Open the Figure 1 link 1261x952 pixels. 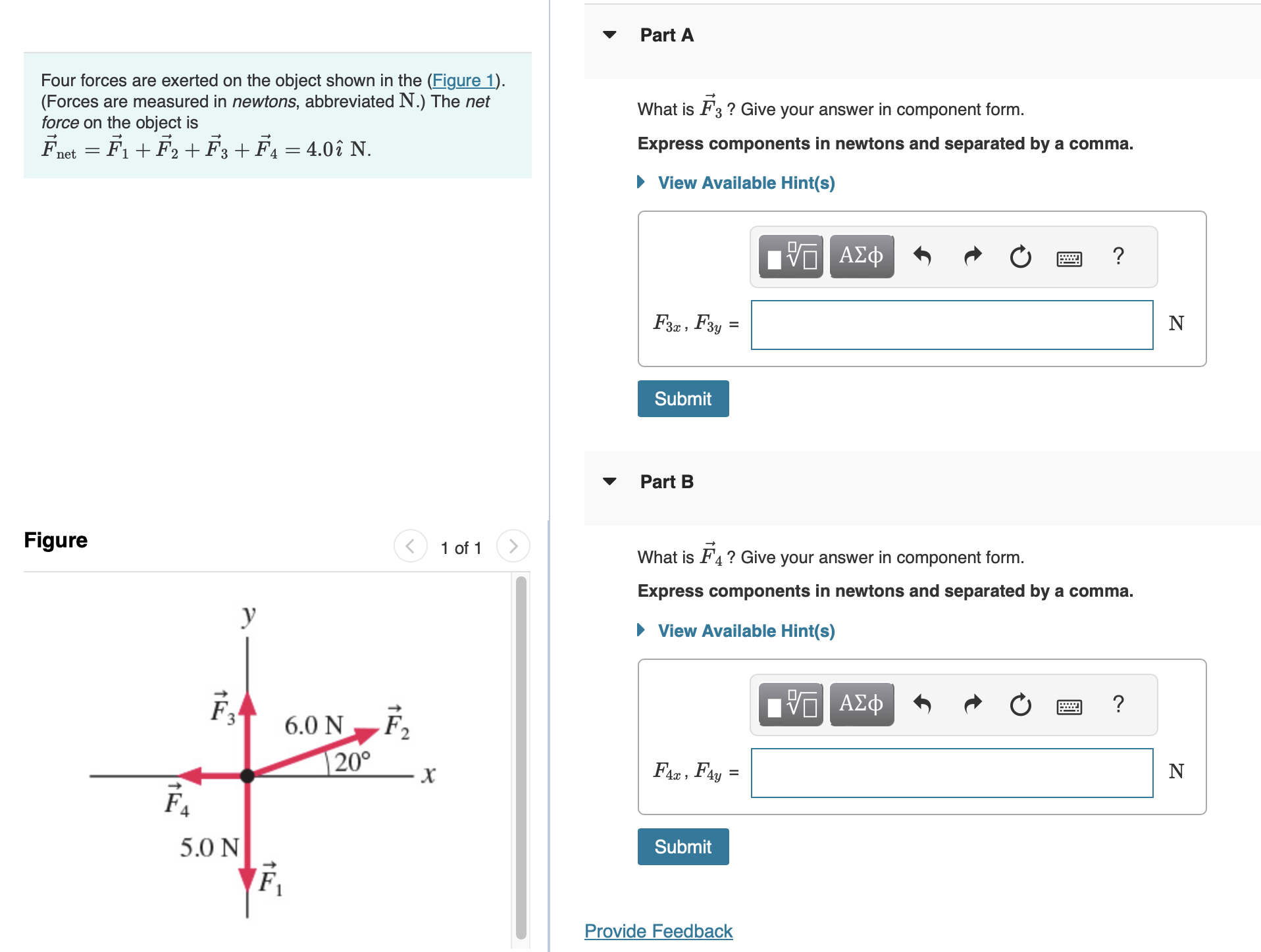463,80
